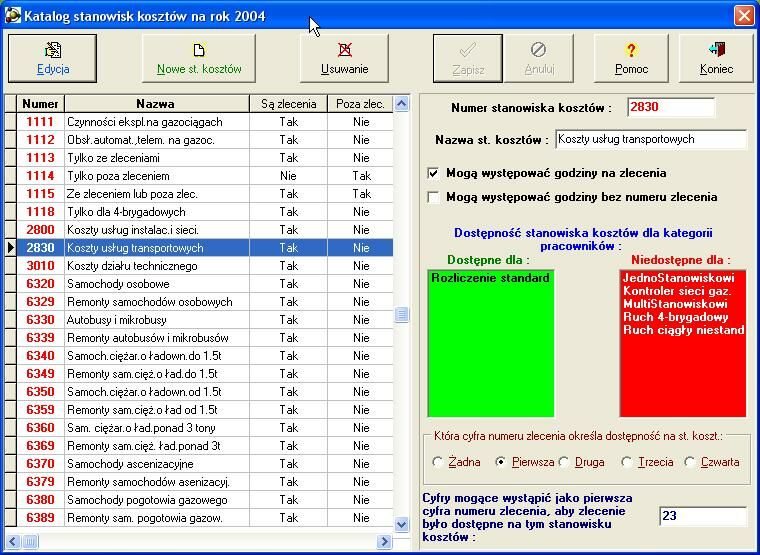The height and width of the screenshot is (555, 760).
Task: Select row 6340 Samoch.ciężar.o ładown.do 1.5t
Action: (x=205, y=356)
